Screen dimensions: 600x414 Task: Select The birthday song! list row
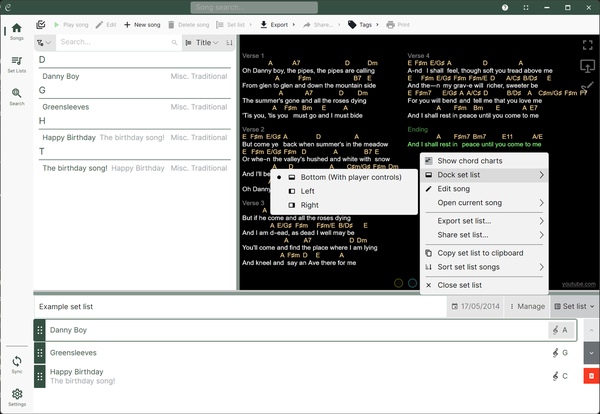(135, 168)
